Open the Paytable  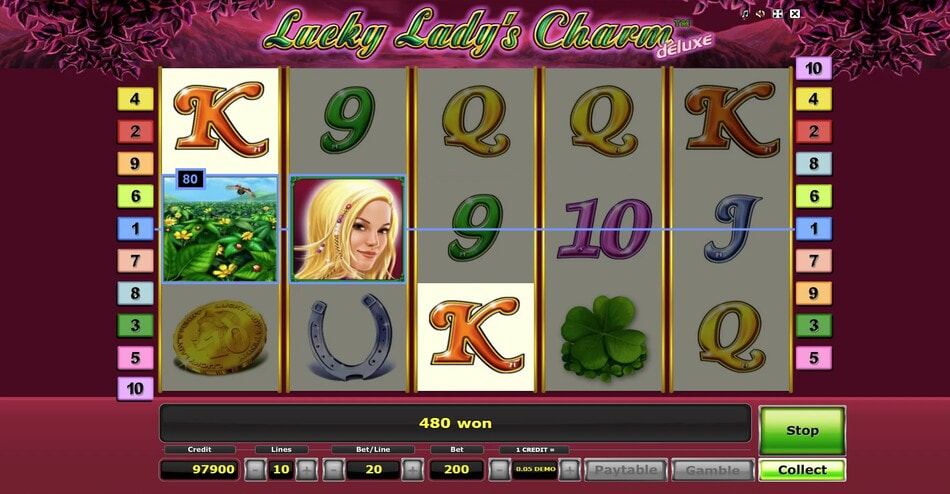click(x=626, y=470)
